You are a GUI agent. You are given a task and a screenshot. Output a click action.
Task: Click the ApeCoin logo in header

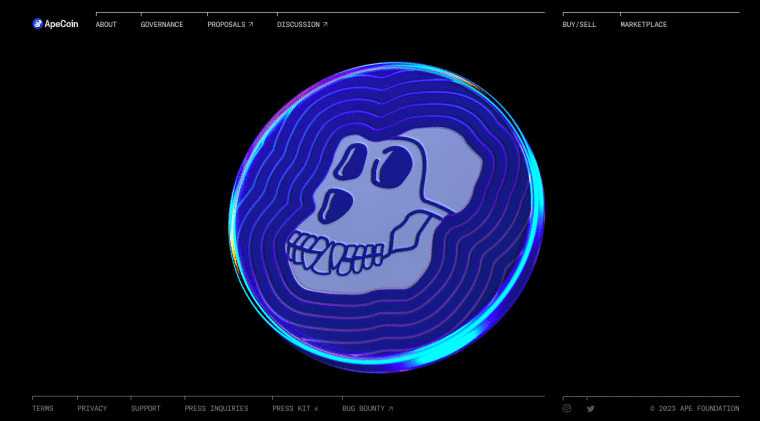pyautogui.click(x=55, y=24)
